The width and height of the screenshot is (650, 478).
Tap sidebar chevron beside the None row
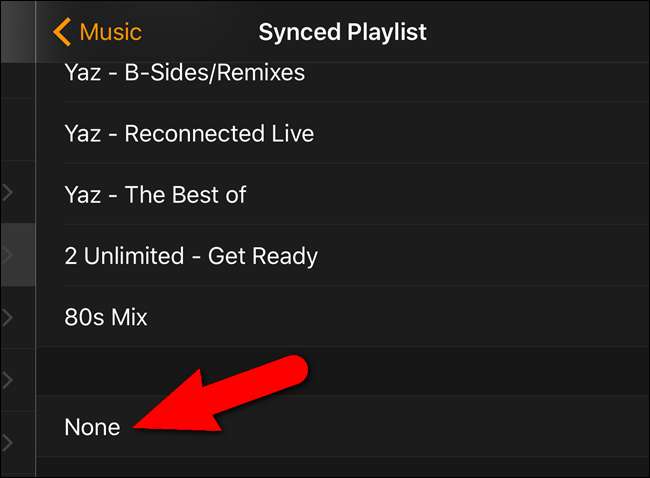point(7,442)
